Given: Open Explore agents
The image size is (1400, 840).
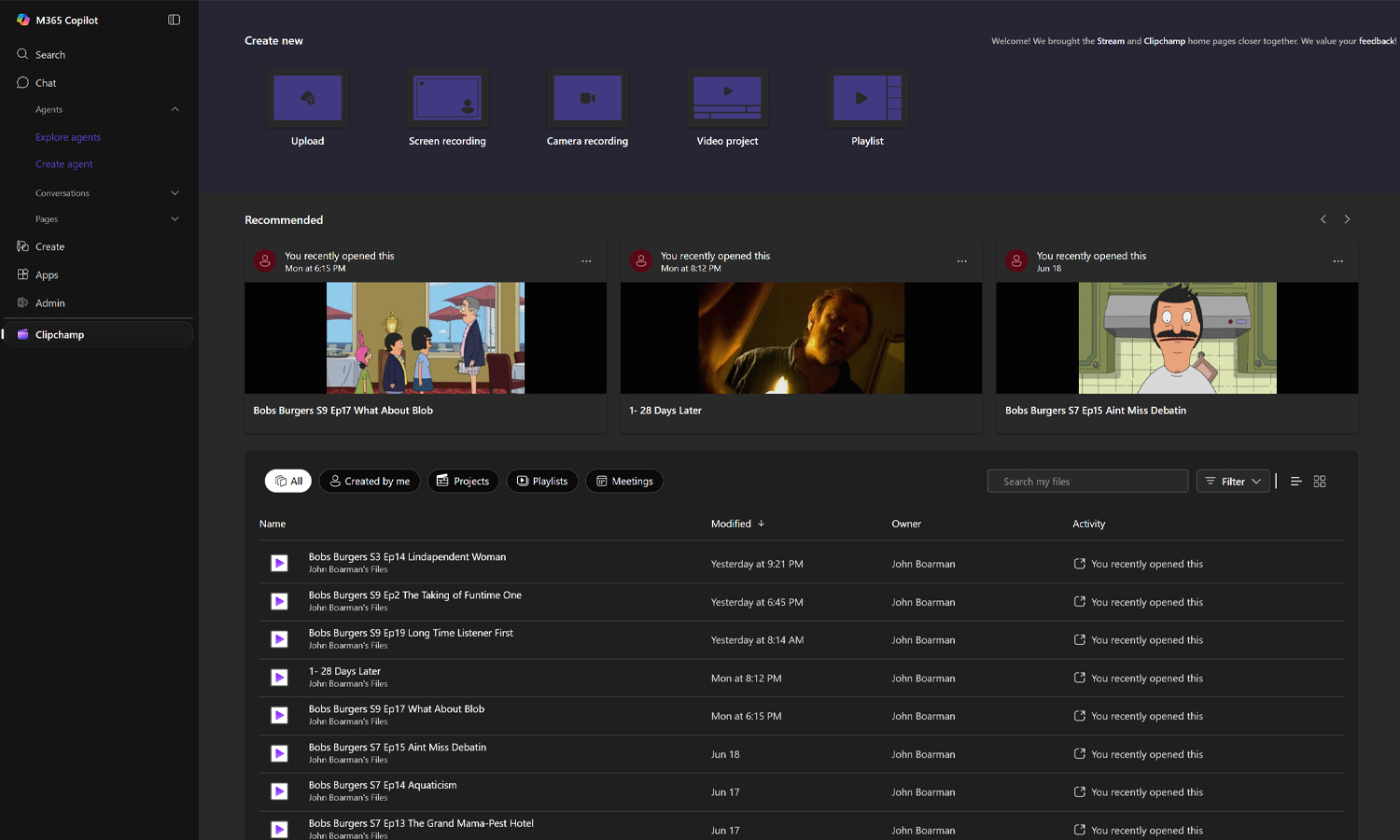Looking at the screenshot, I should 67,137.
